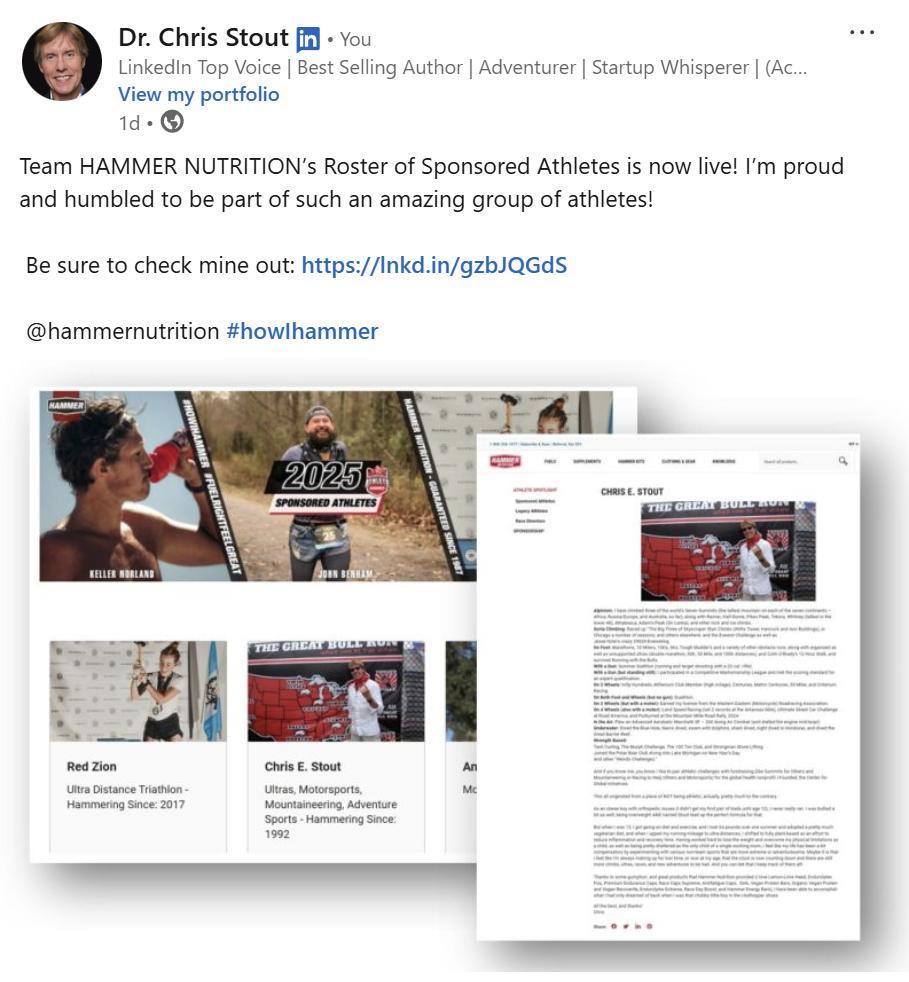Click the #howIhammer hashtag

[302, 331]
